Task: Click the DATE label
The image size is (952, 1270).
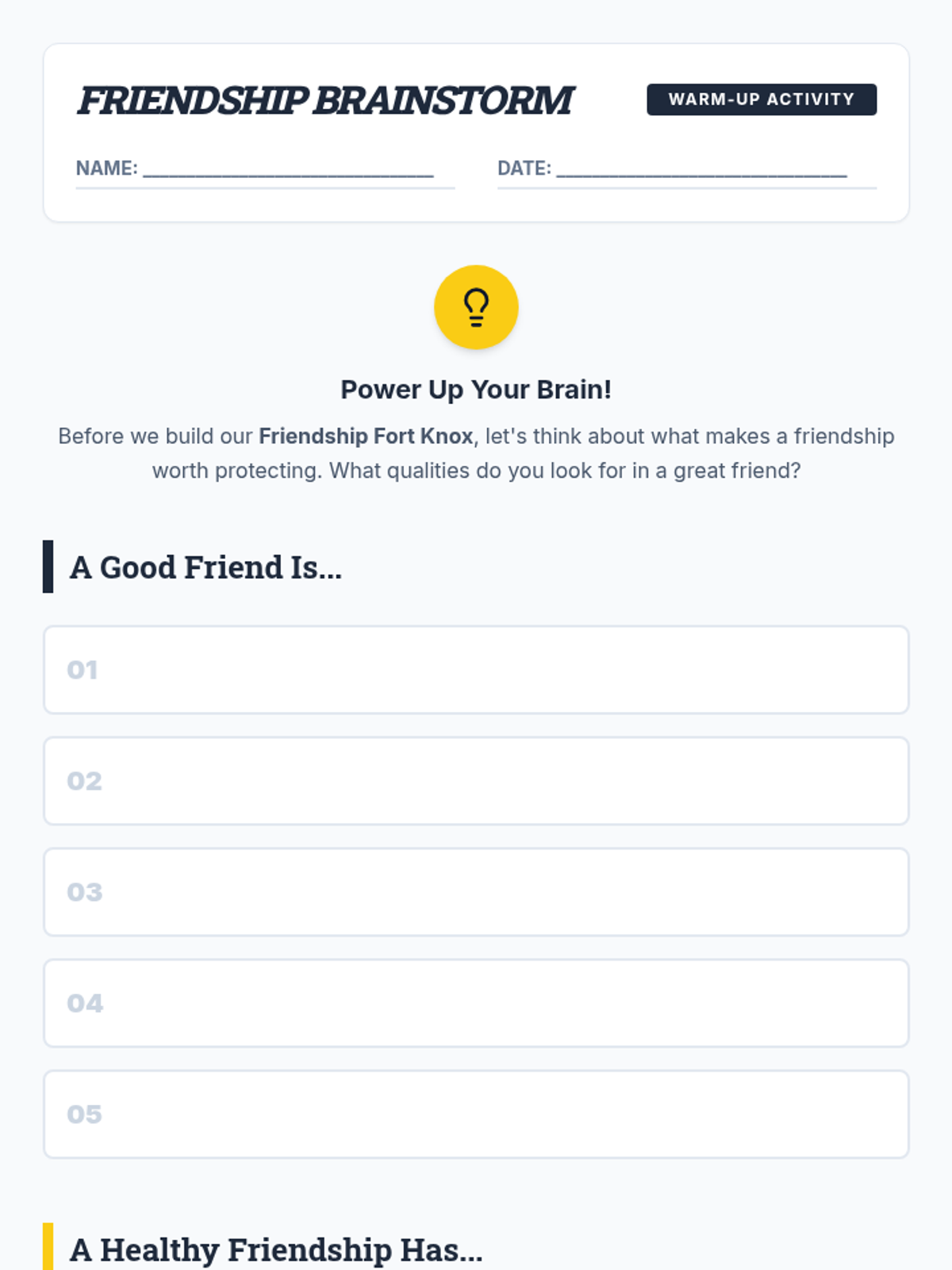Action: click(x=524, y=168)
